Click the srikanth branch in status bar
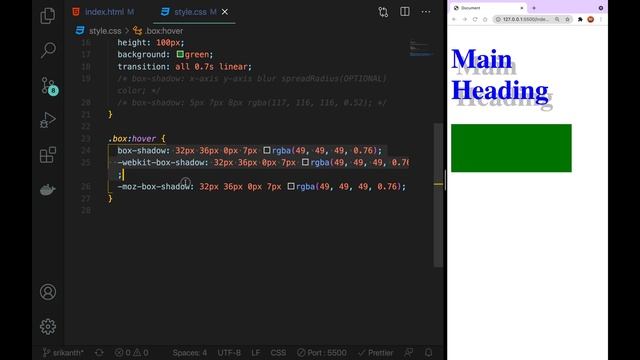Image resolution: width=640 pixels, height=360 pixels. tap(63, 353)
